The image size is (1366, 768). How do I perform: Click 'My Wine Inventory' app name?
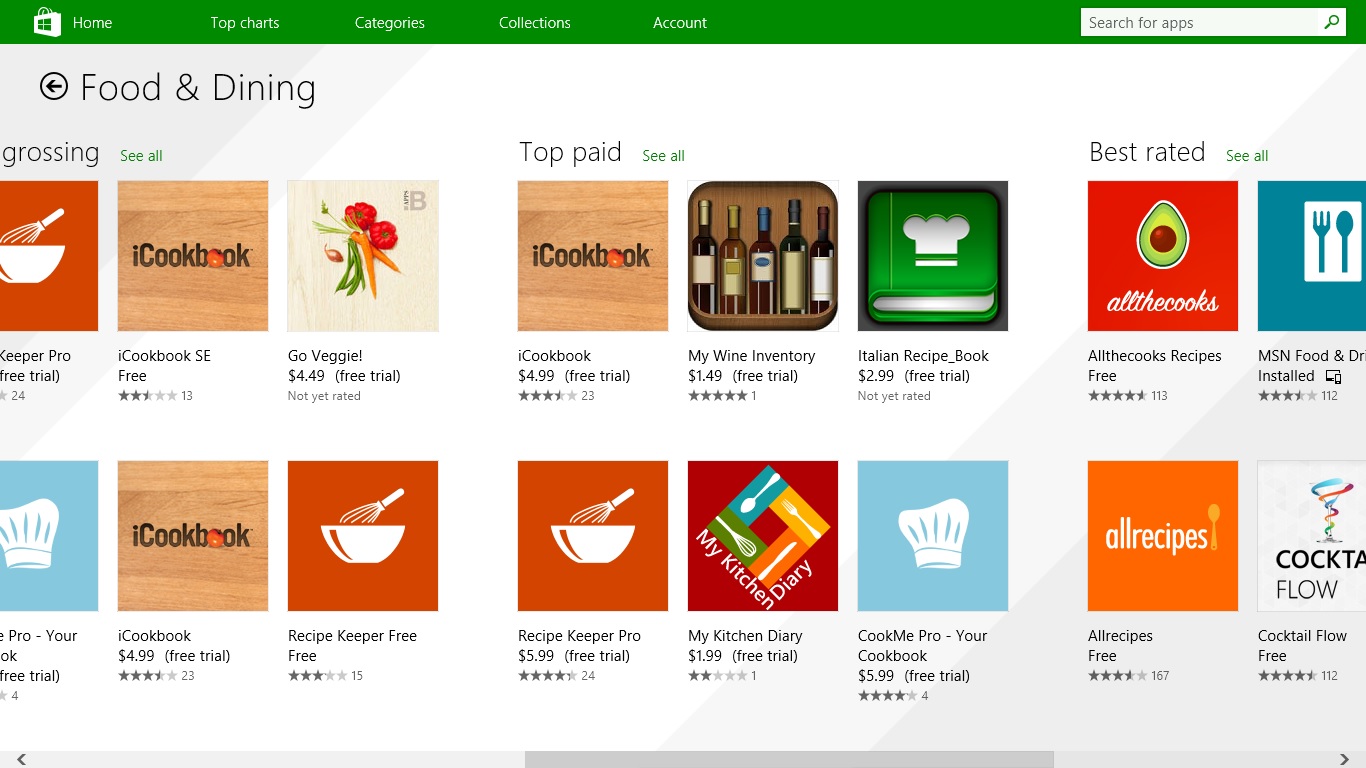pos(751,356)
